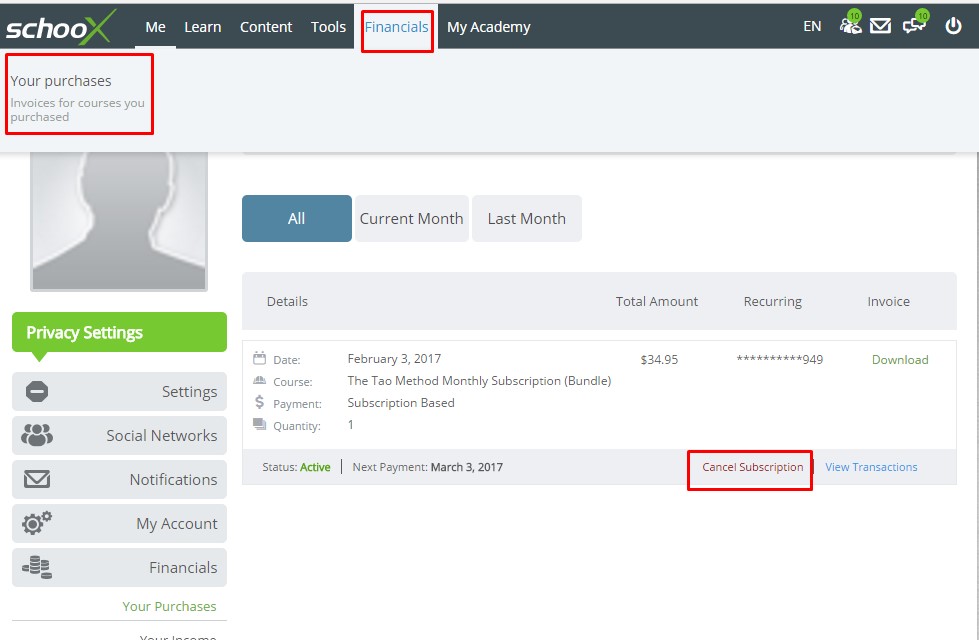Open the Tools menu
This screenshot has width=979, height=640.
tap(328, 27)
